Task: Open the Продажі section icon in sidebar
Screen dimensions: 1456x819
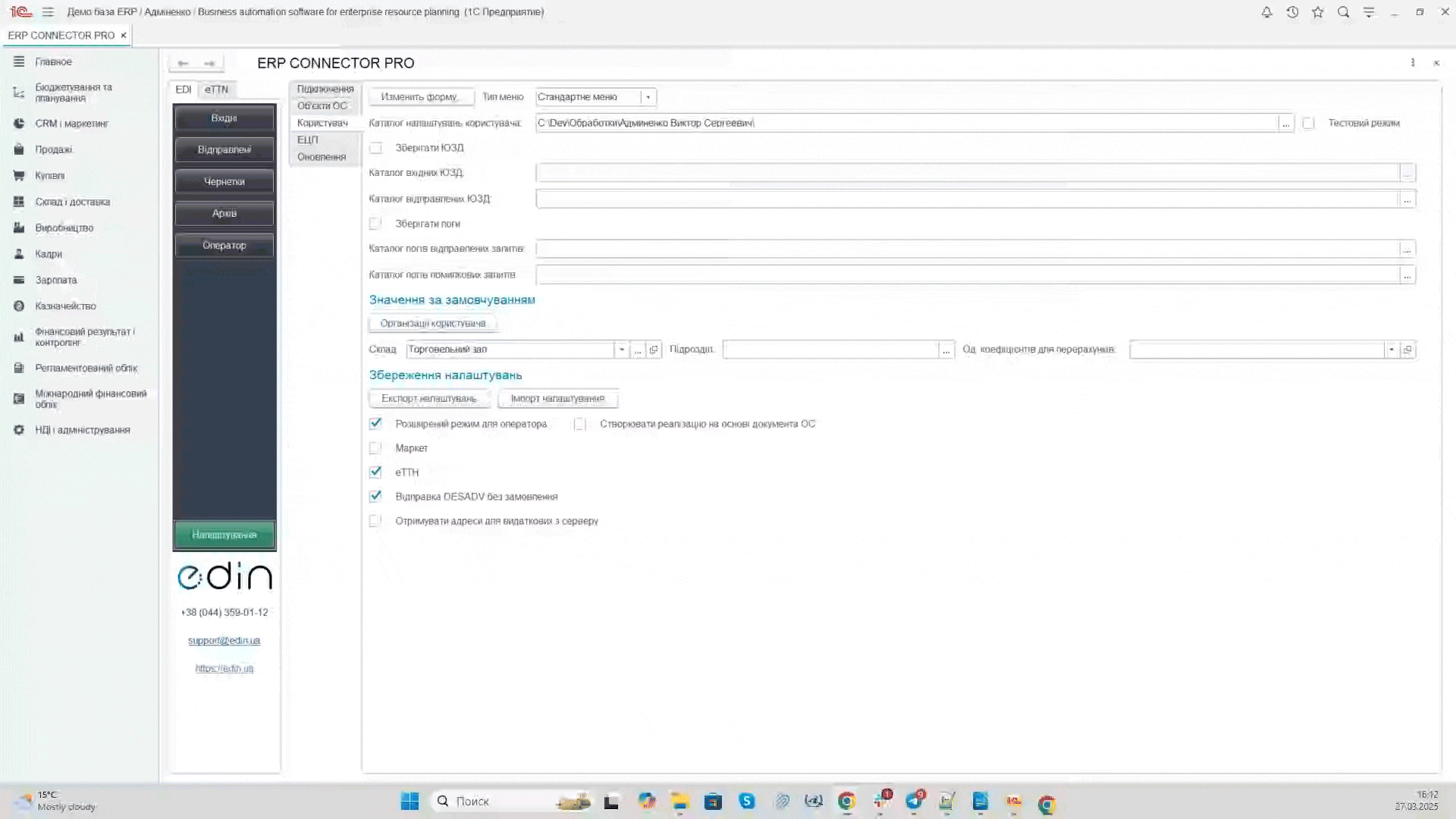Action: [19, 149]
